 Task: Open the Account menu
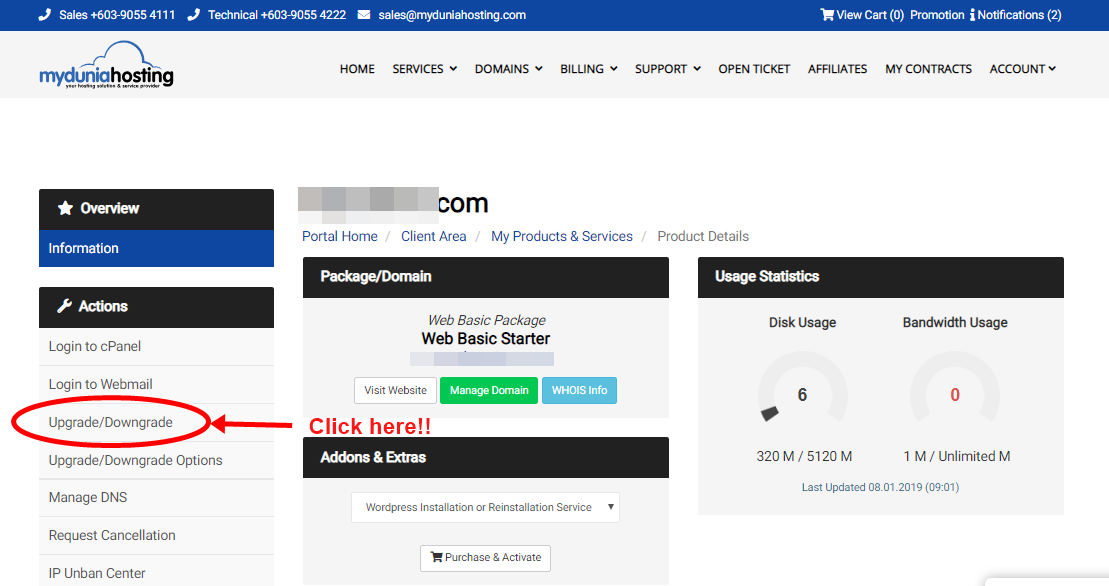1022,69
